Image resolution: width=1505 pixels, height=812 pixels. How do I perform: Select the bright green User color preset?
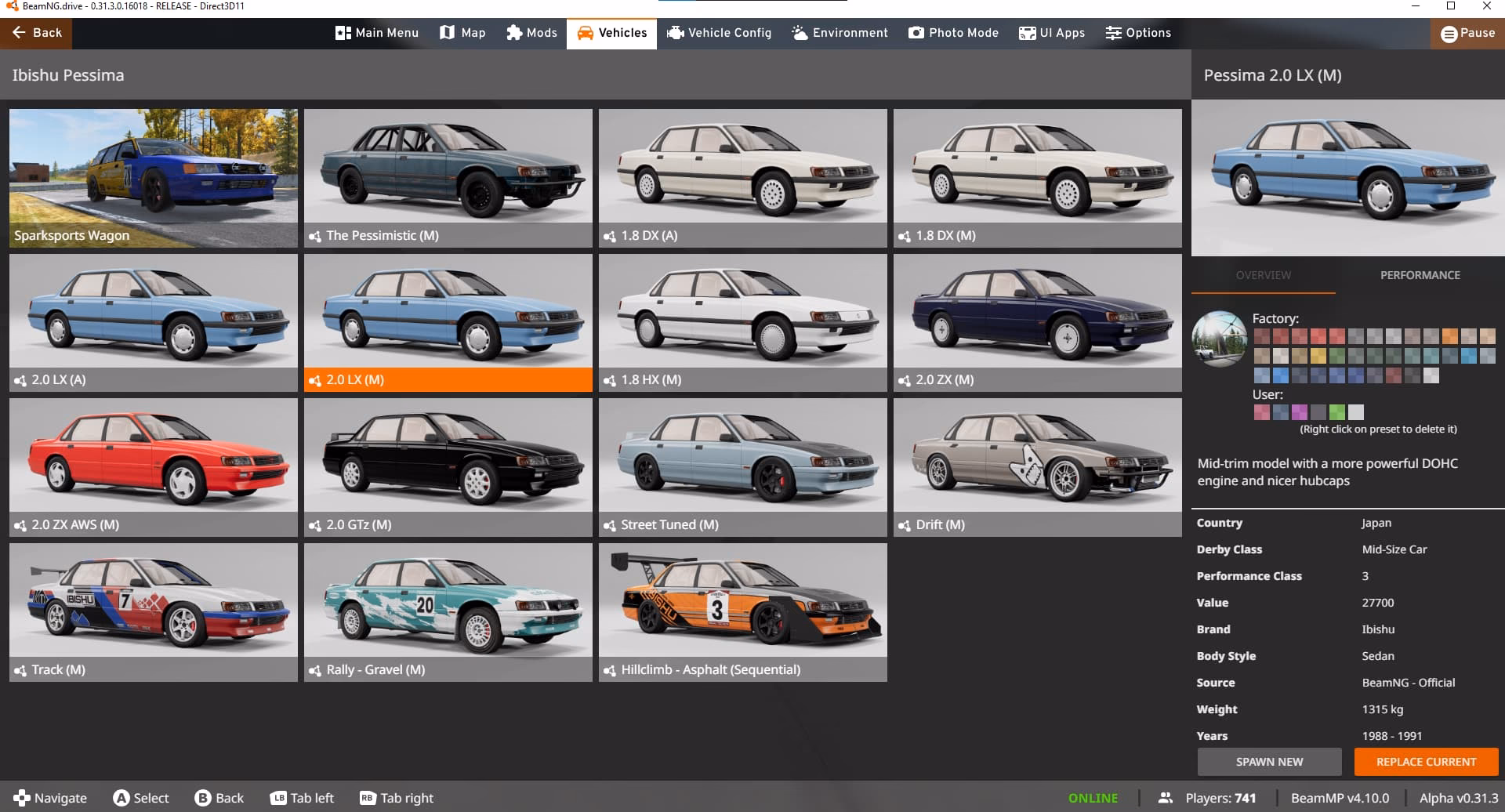(1336, 412)
